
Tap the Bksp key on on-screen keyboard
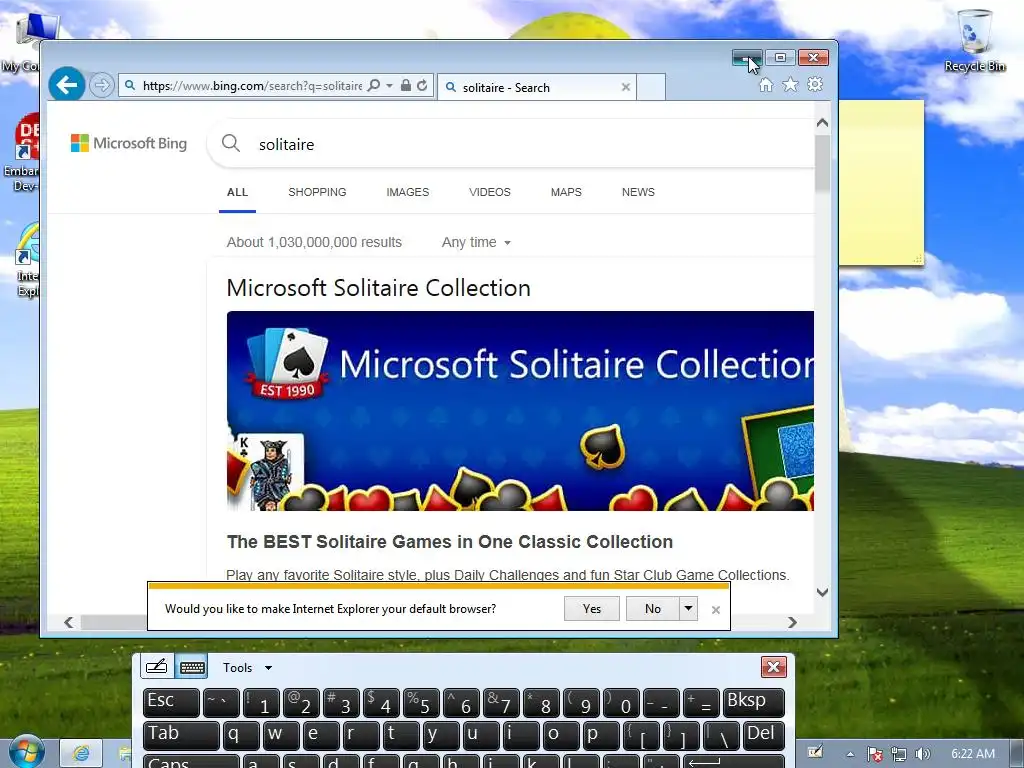point(754,703)
